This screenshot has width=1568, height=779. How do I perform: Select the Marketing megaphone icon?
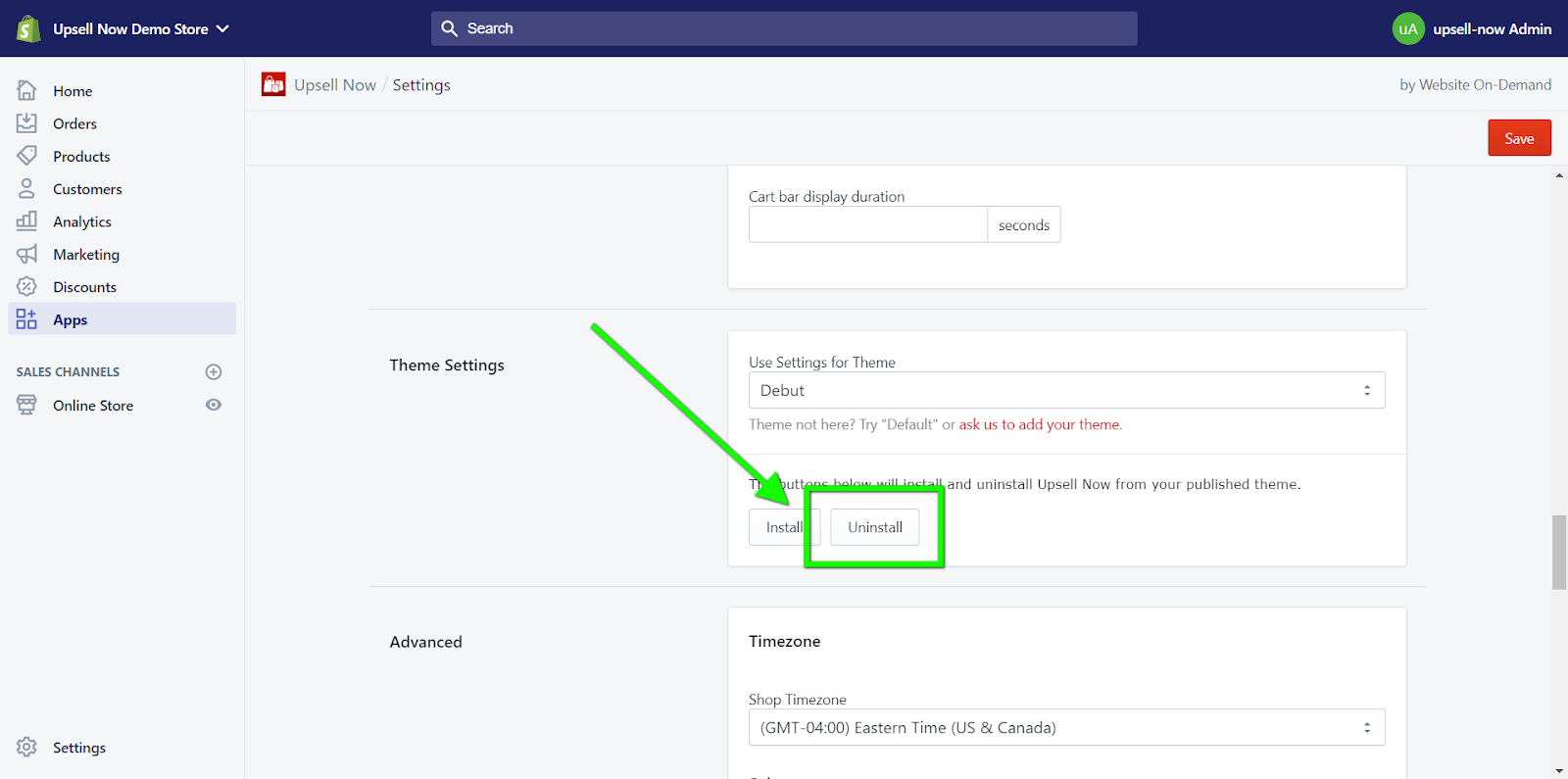coord(26,254)
